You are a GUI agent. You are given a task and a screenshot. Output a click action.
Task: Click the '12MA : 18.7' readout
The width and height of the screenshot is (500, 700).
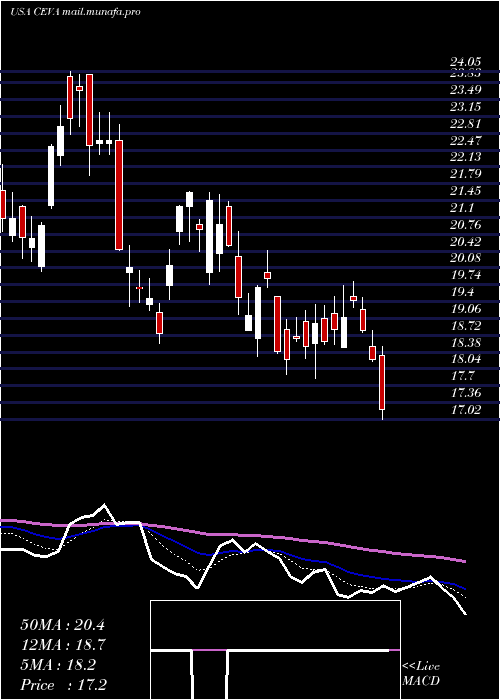62,645
